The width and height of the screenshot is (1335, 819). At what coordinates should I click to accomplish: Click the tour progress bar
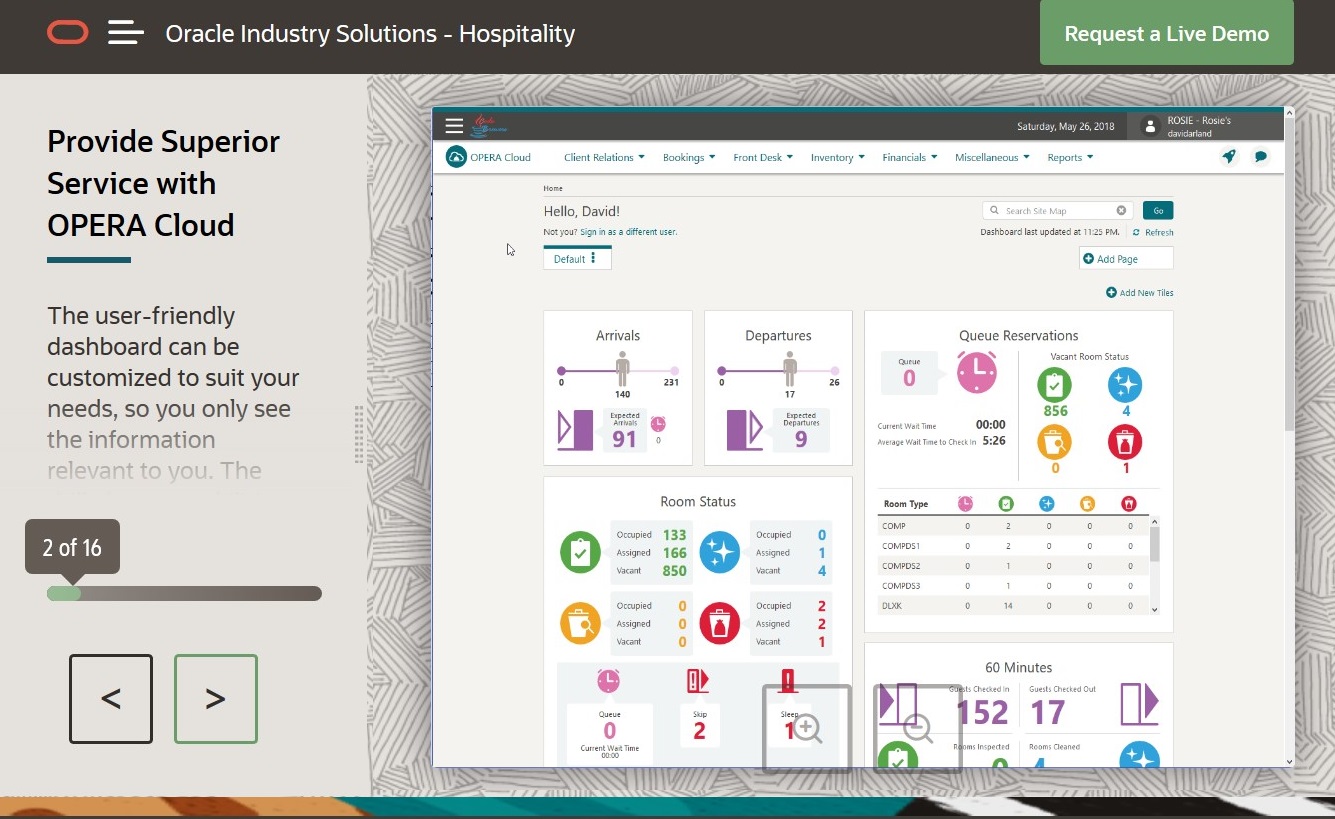[x=184, y=593]
